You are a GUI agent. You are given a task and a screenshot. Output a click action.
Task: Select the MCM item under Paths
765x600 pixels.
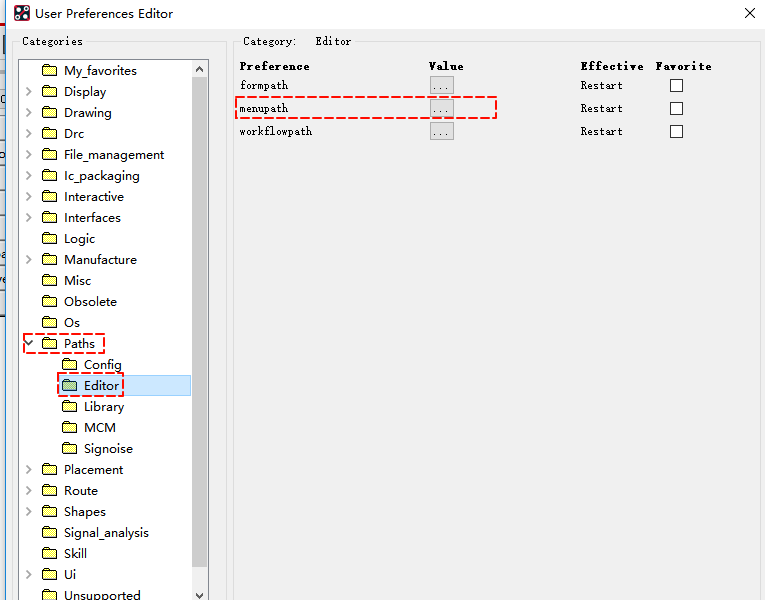click(x=99, y=428)
